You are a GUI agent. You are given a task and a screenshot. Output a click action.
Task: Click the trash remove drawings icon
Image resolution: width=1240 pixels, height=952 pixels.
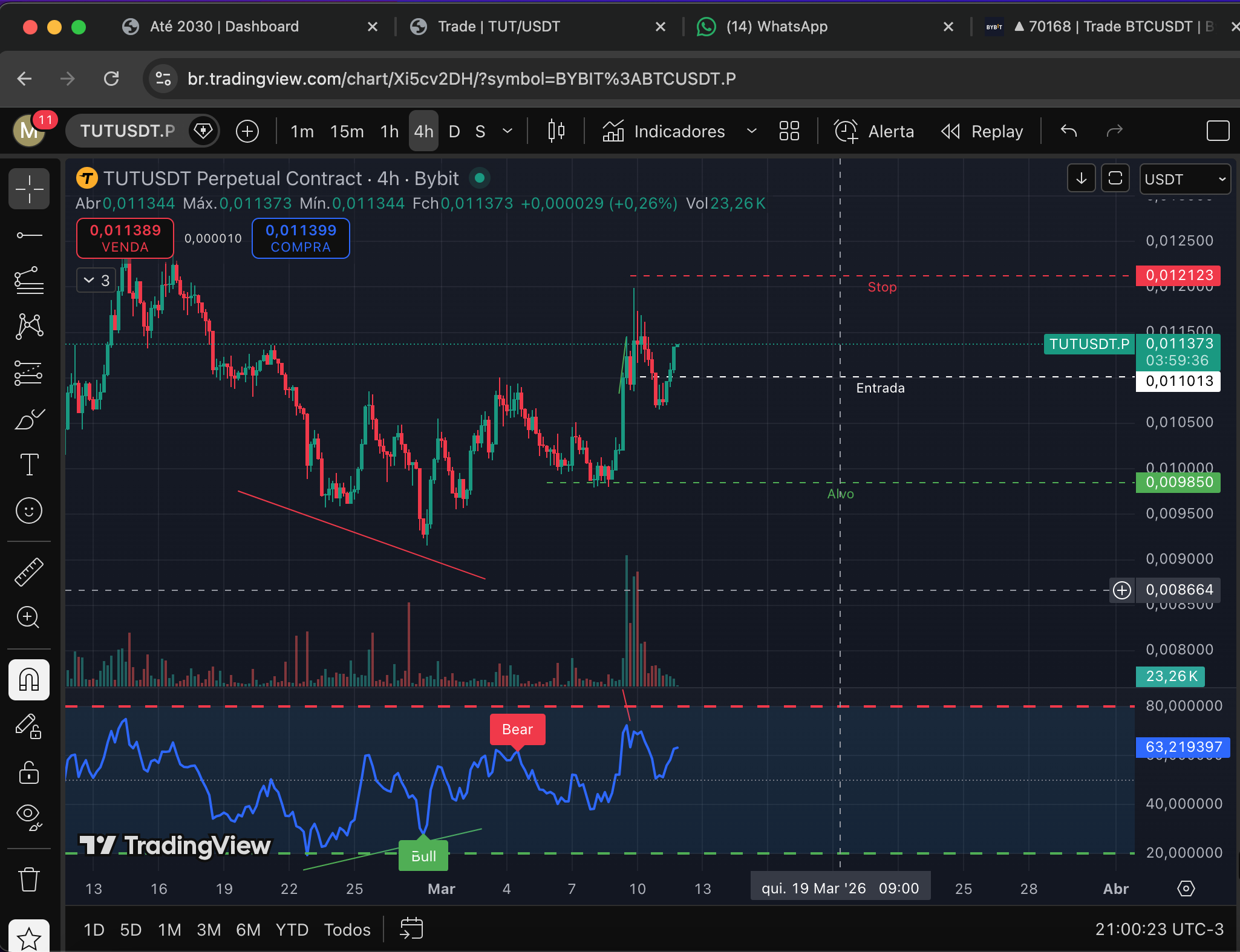(29, 879)
